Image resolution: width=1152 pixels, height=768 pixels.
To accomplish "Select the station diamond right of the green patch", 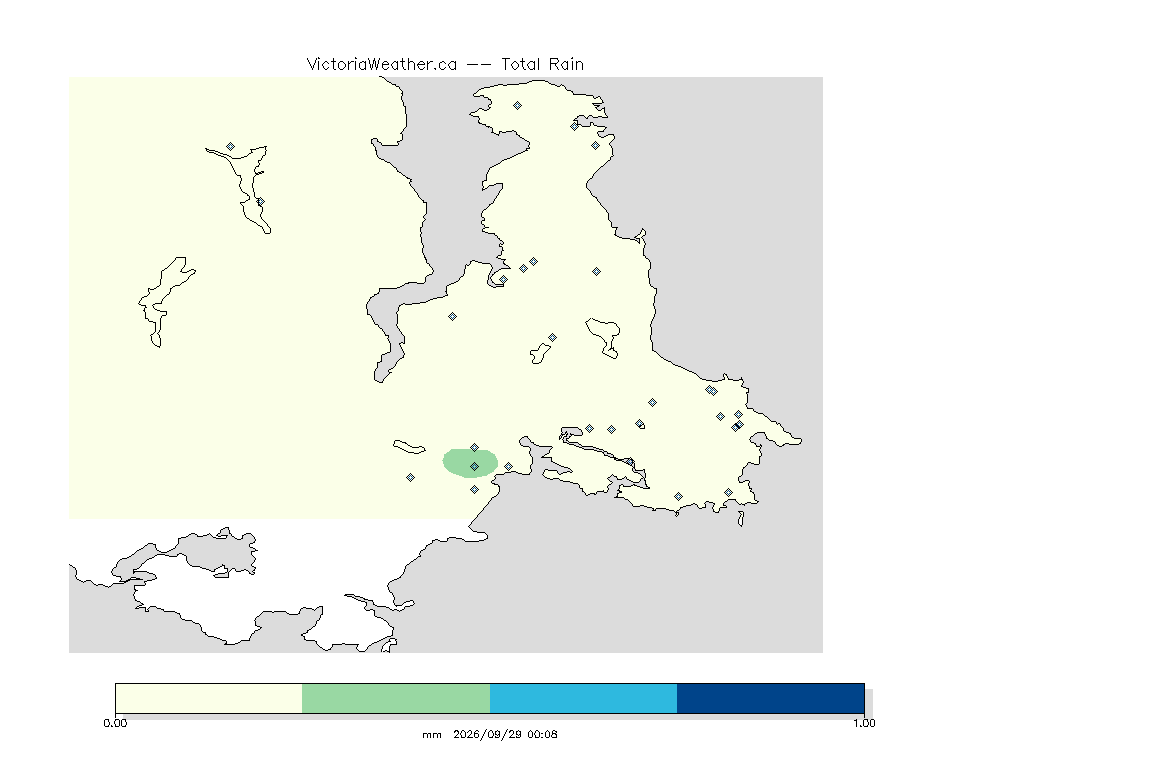I will [x=508, y=467].
